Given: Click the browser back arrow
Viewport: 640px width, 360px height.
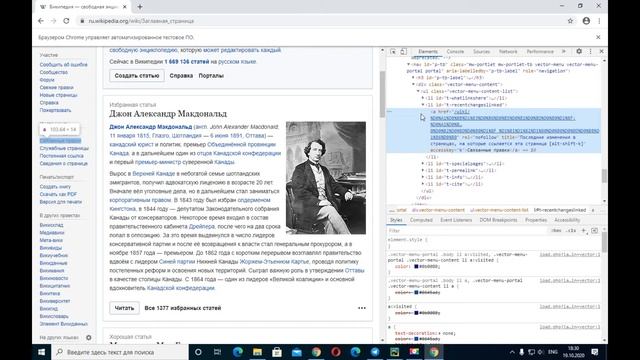Looking at the screenshot, I should 41,21.
